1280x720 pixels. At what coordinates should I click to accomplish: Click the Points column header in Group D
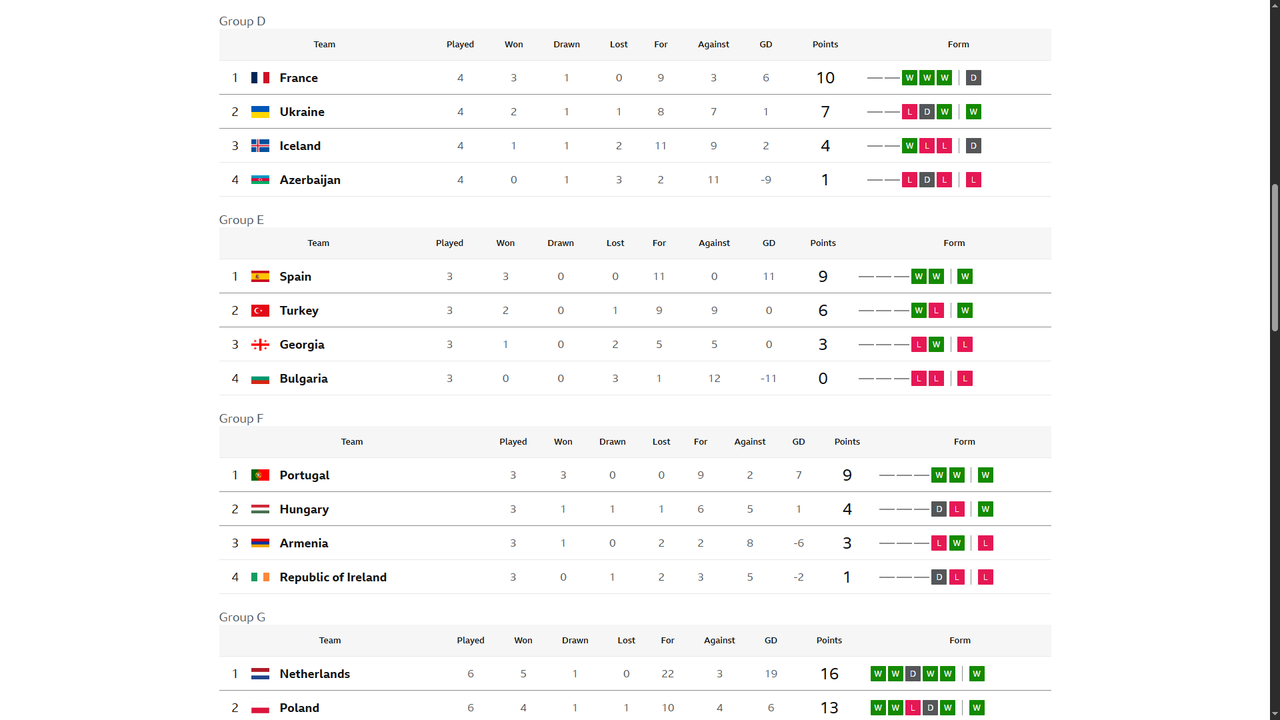pos(825,45)
